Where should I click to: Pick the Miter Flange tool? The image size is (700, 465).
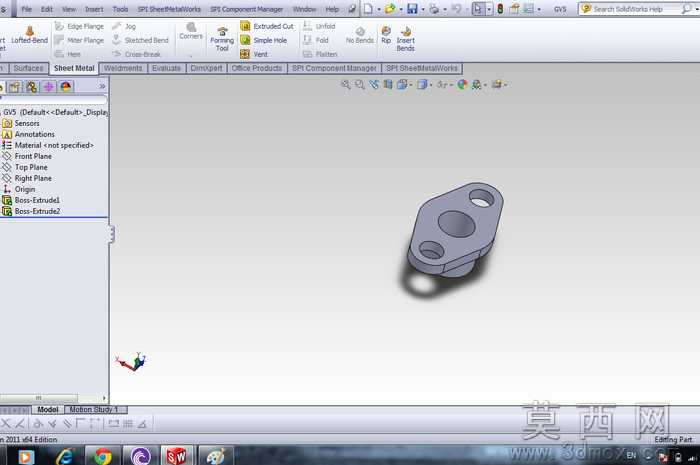tap(79, 40)
